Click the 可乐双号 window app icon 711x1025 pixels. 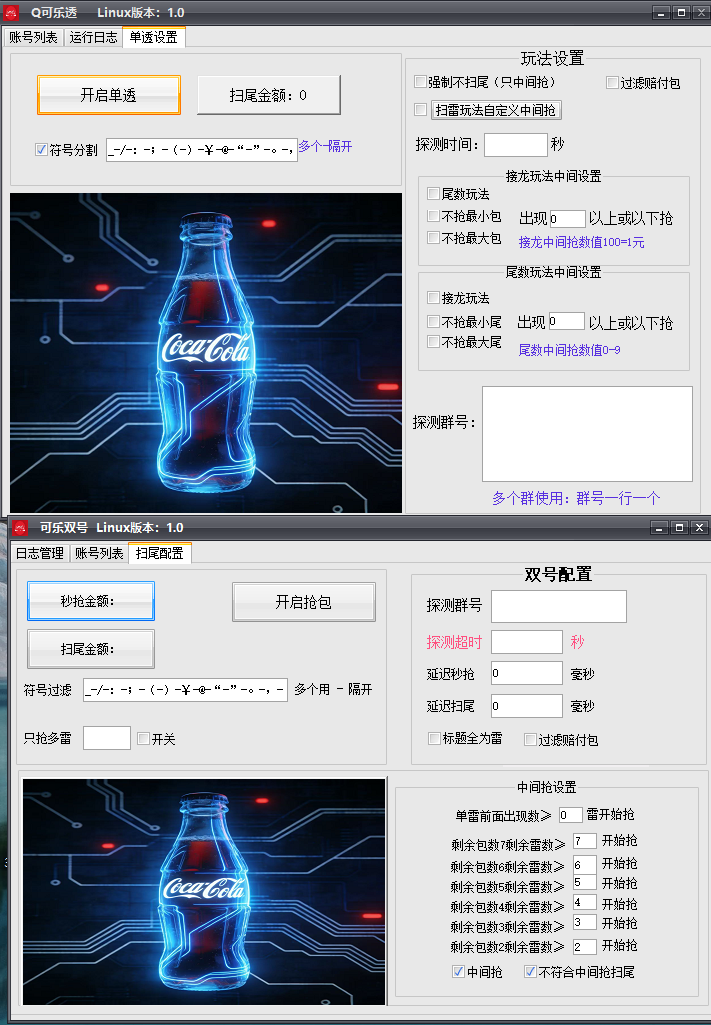tap(20, 528)
